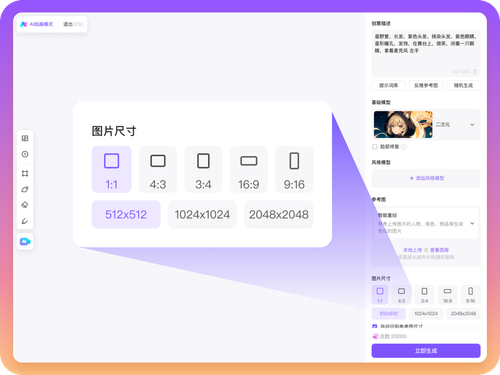Click the 反推参考图 button
The image size is (500, 375).
click(x=426, y=85)
